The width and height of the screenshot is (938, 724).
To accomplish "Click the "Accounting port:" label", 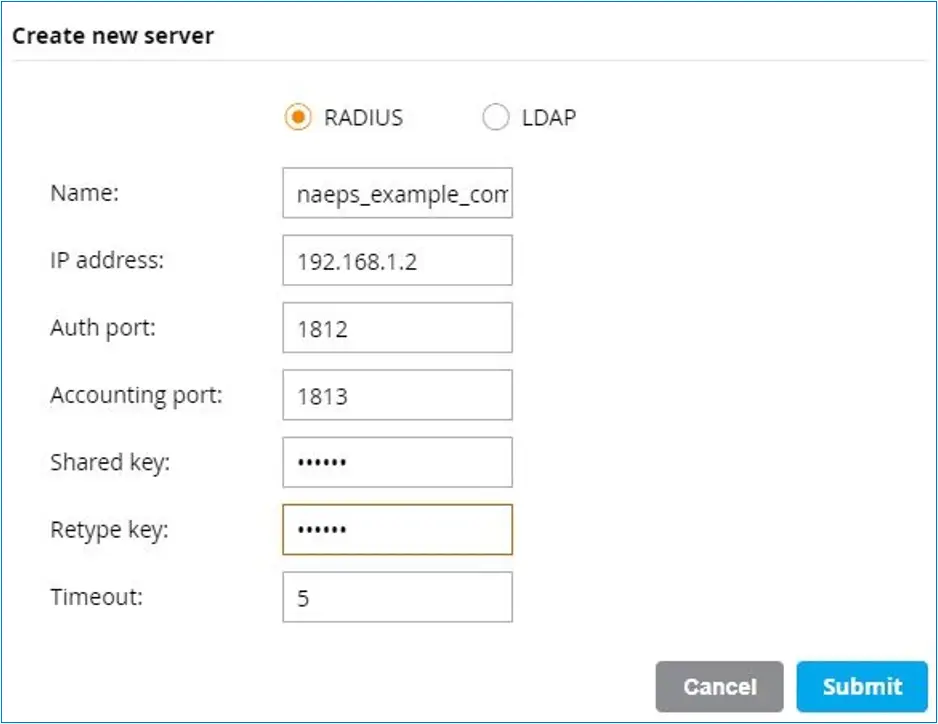I will click(136, 396).
